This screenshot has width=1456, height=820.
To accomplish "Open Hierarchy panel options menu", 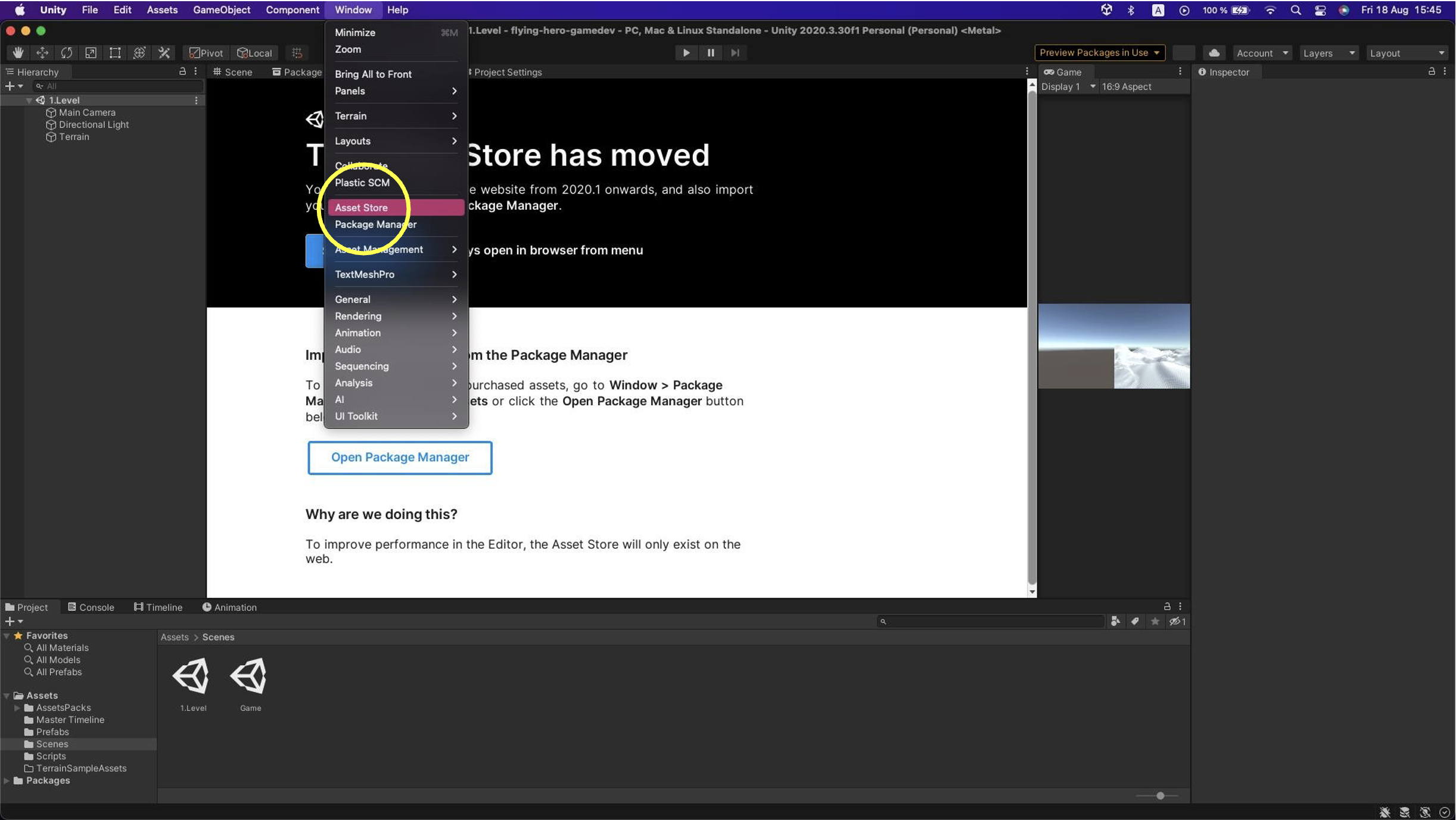I will [195, 72].
